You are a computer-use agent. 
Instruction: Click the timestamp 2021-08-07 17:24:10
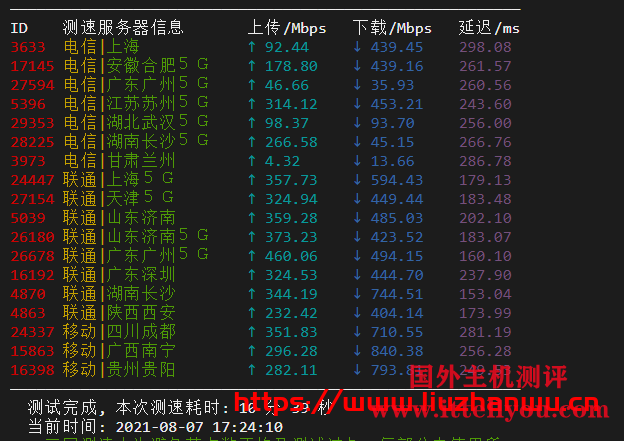[199, 427]
